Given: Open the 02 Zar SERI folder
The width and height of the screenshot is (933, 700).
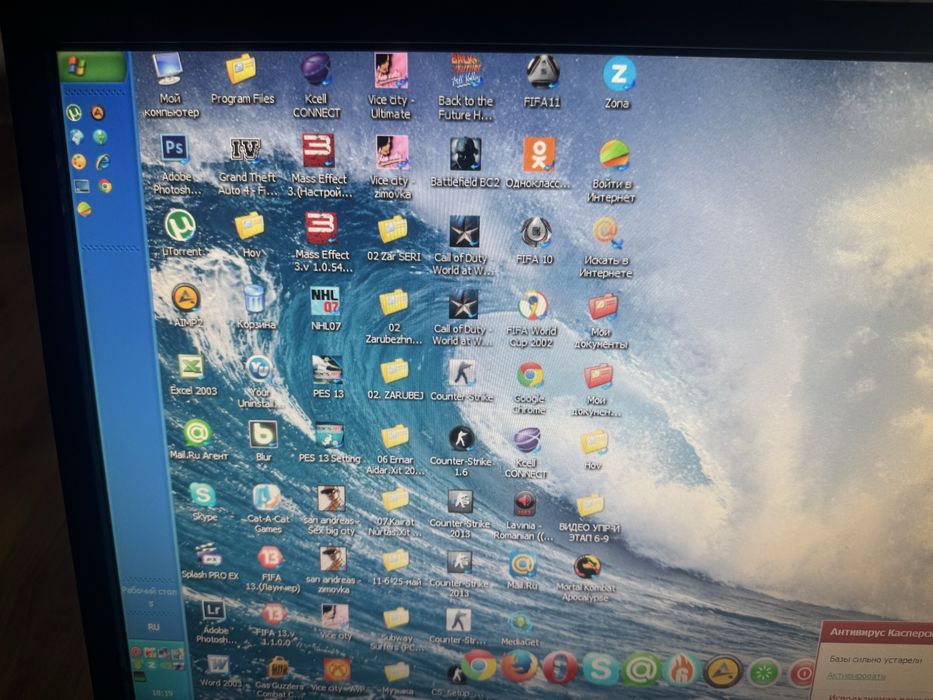Looking at the screenshot, I should coord(393,239).
